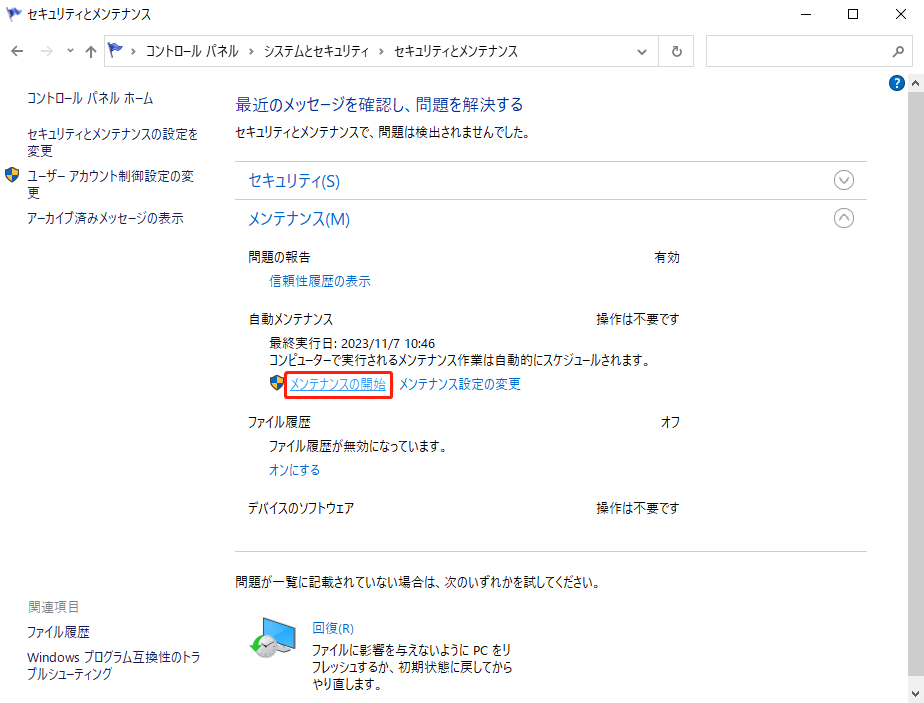
Task: Click the flag icon in address bar
Action: 116,51
